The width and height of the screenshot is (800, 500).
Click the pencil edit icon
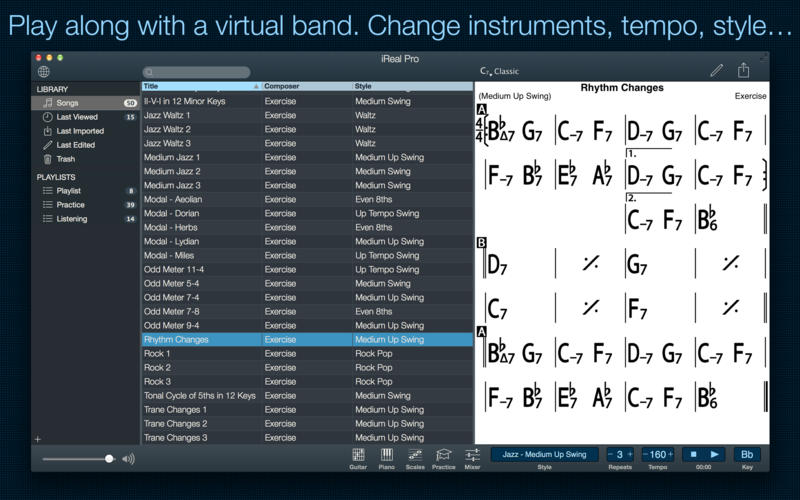click(716, 71)
